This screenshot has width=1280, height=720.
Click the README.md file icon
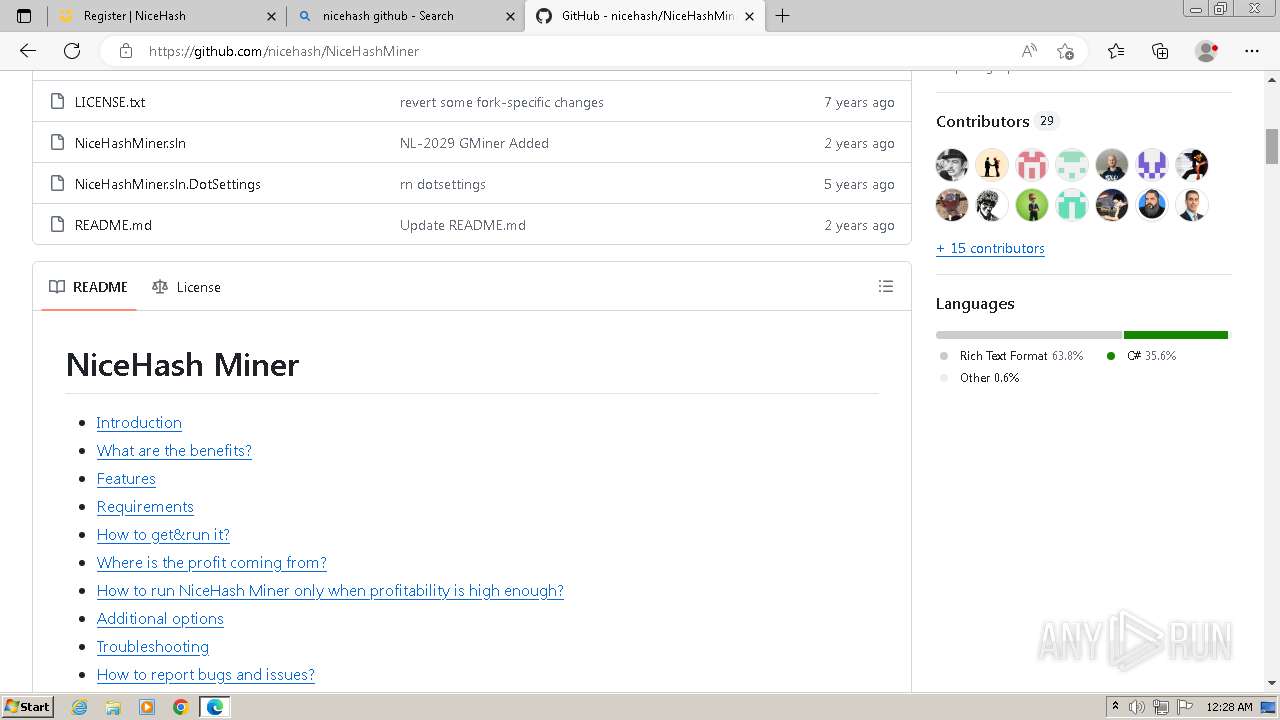click(57, 225)
